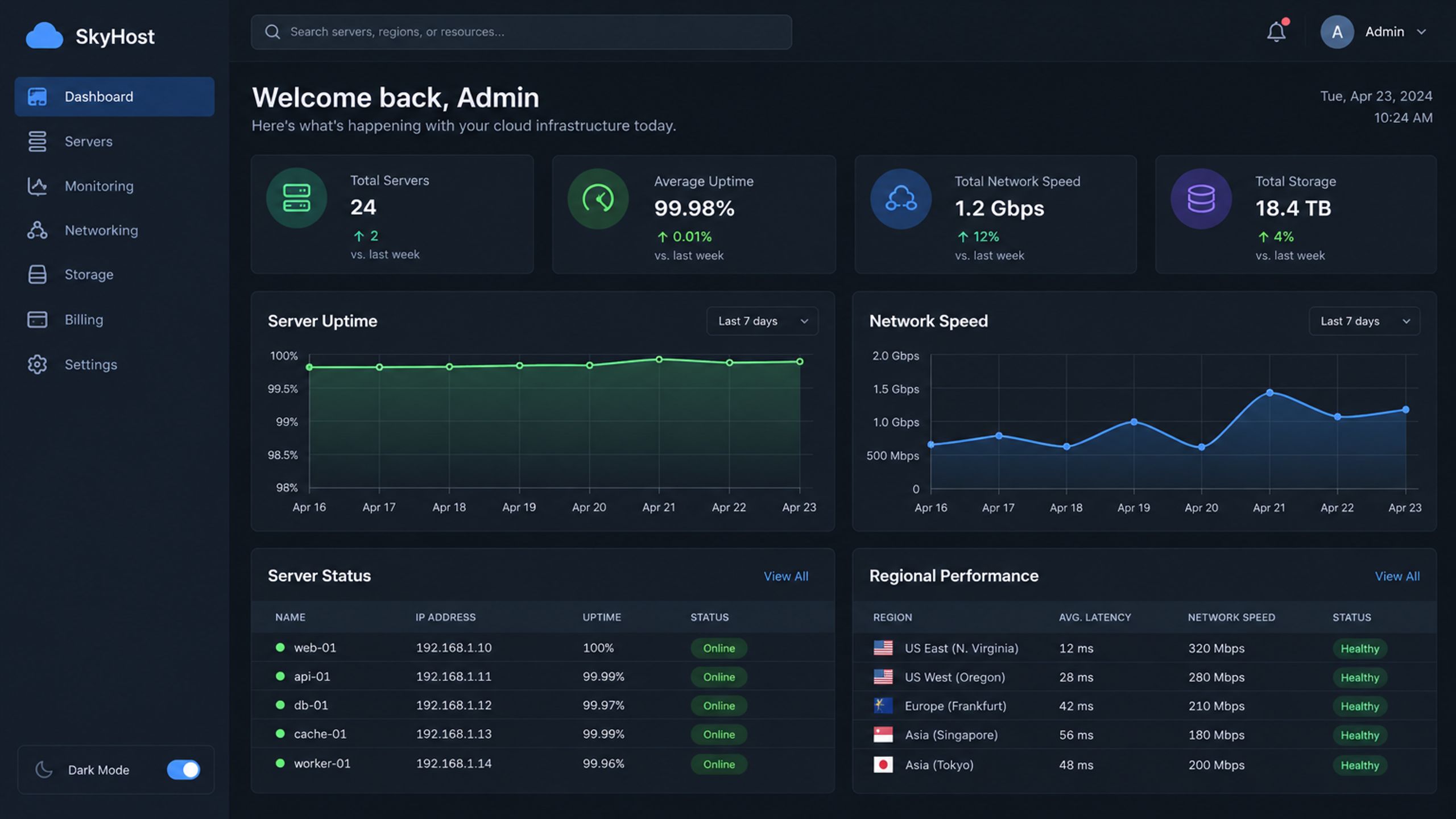Click the 56 ms latency value

coord(1076,735)
